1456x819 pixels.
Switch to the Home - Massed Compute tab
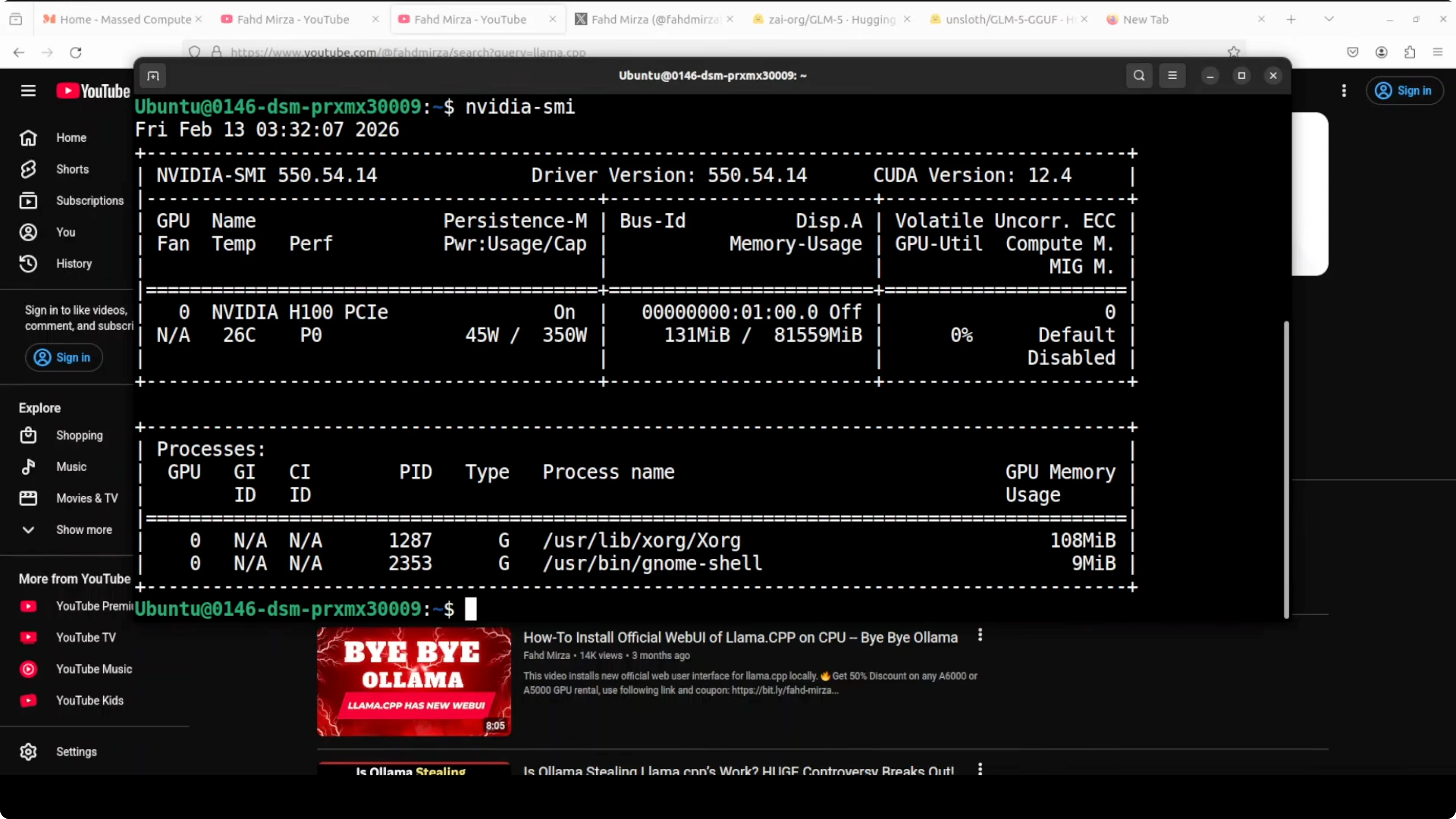click(x=125, y=19)
